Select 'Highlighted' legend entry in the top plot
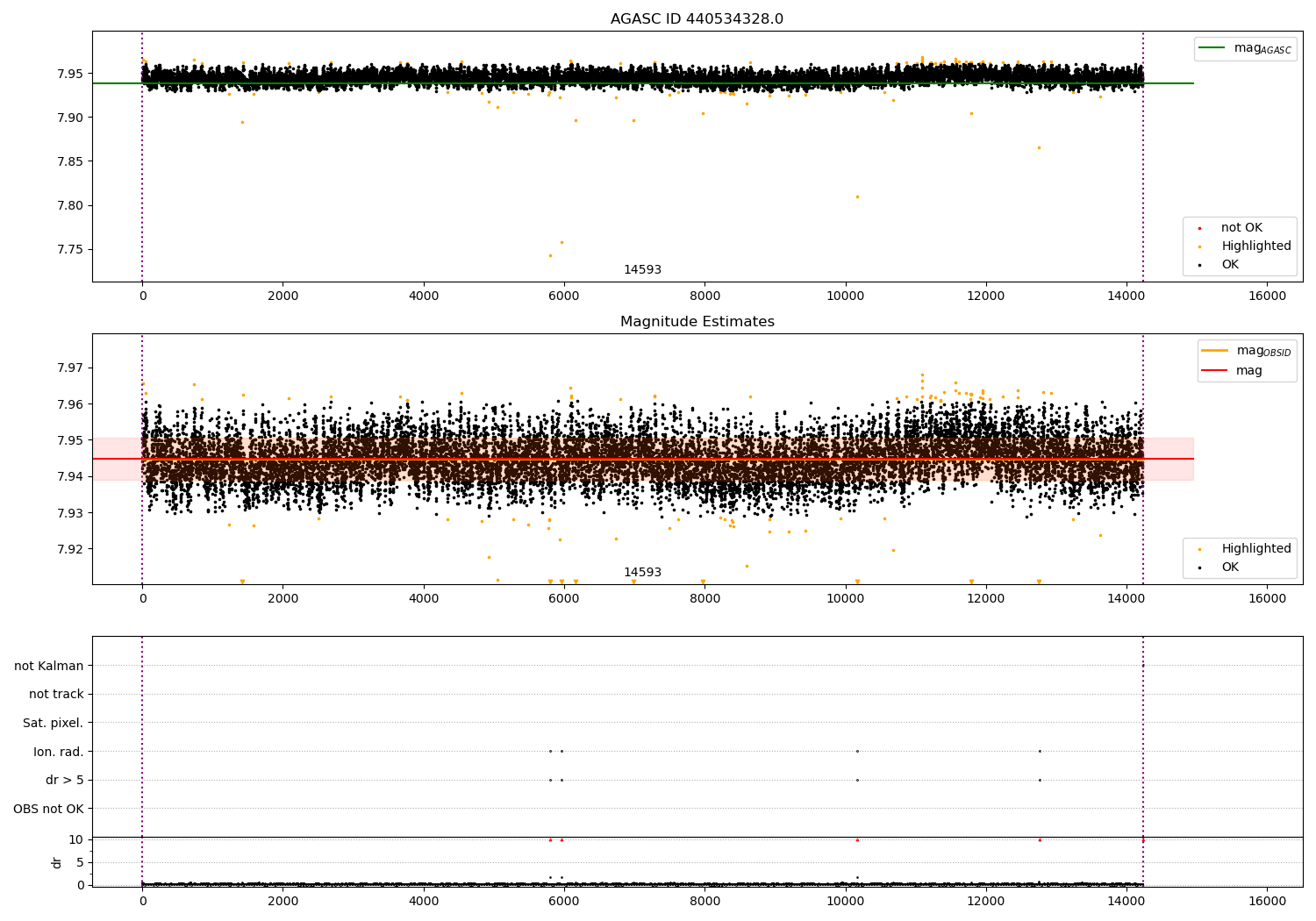 (x=1255, y=246)
